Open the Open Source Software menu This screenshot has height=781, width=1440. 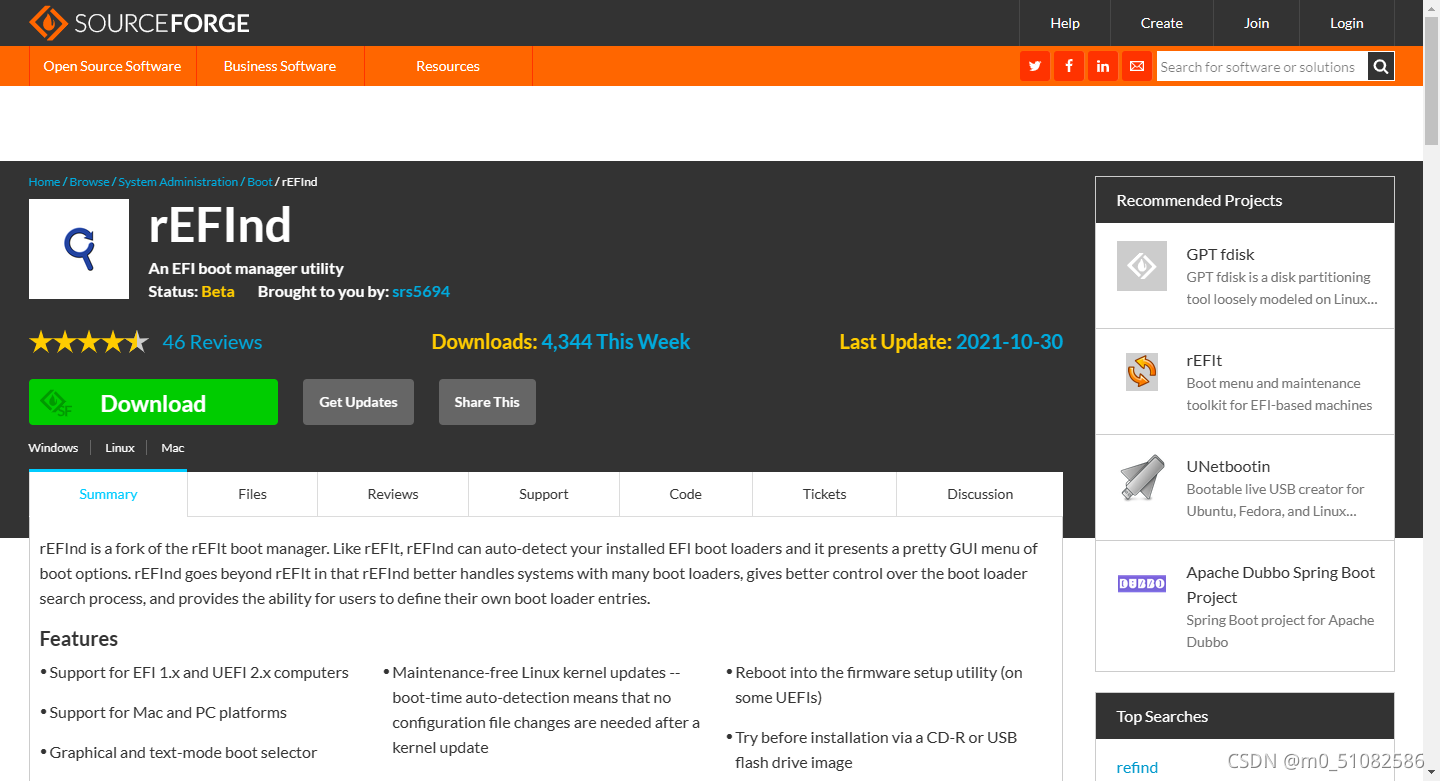tap(113, 66)
